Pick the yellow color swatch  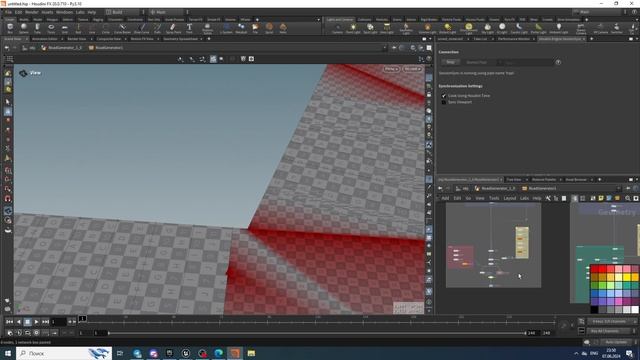pos(626,277)
